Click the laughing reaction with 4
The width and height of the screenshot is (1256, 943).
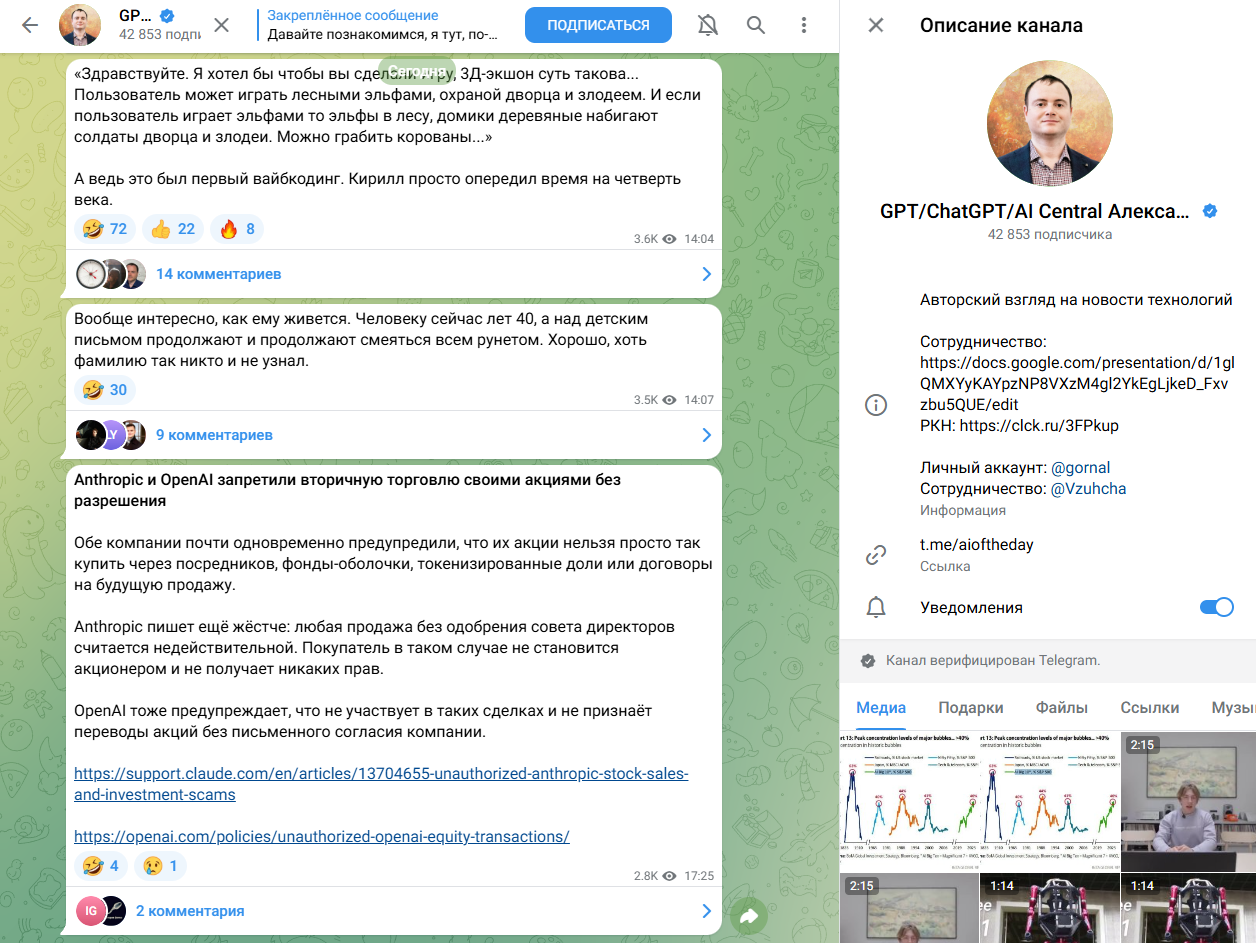tap(101, 866)
